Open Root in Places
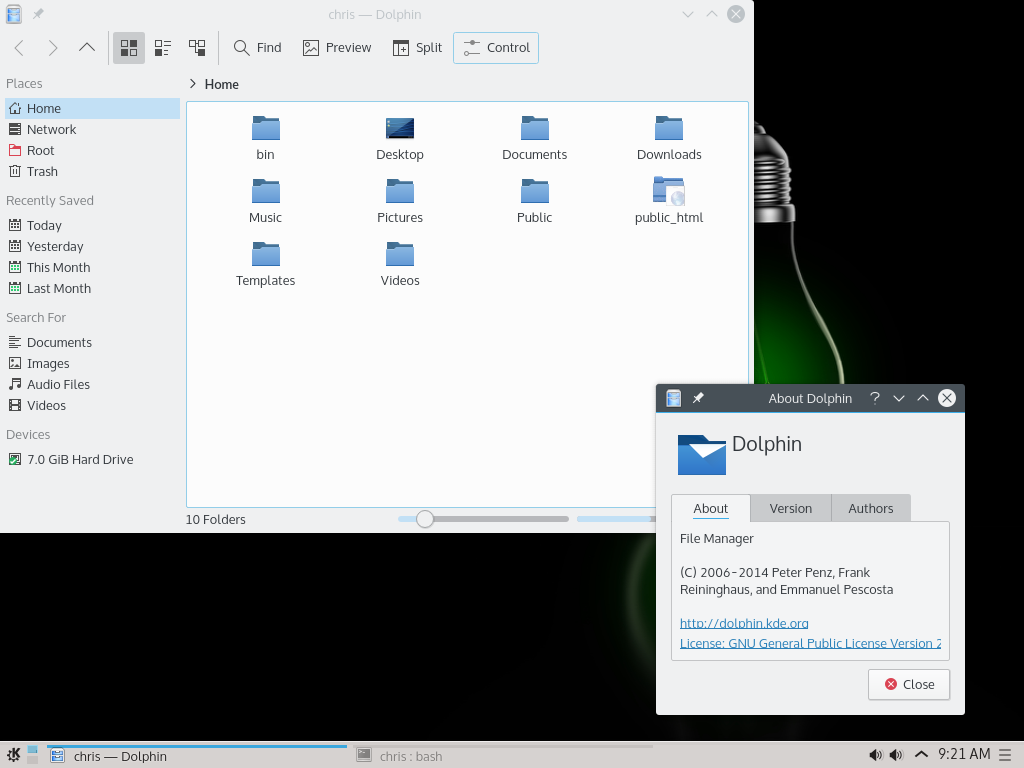Image resolution: width=1024 pixels, height=768 pixels. pyautogui.click(x=92, y=150)
